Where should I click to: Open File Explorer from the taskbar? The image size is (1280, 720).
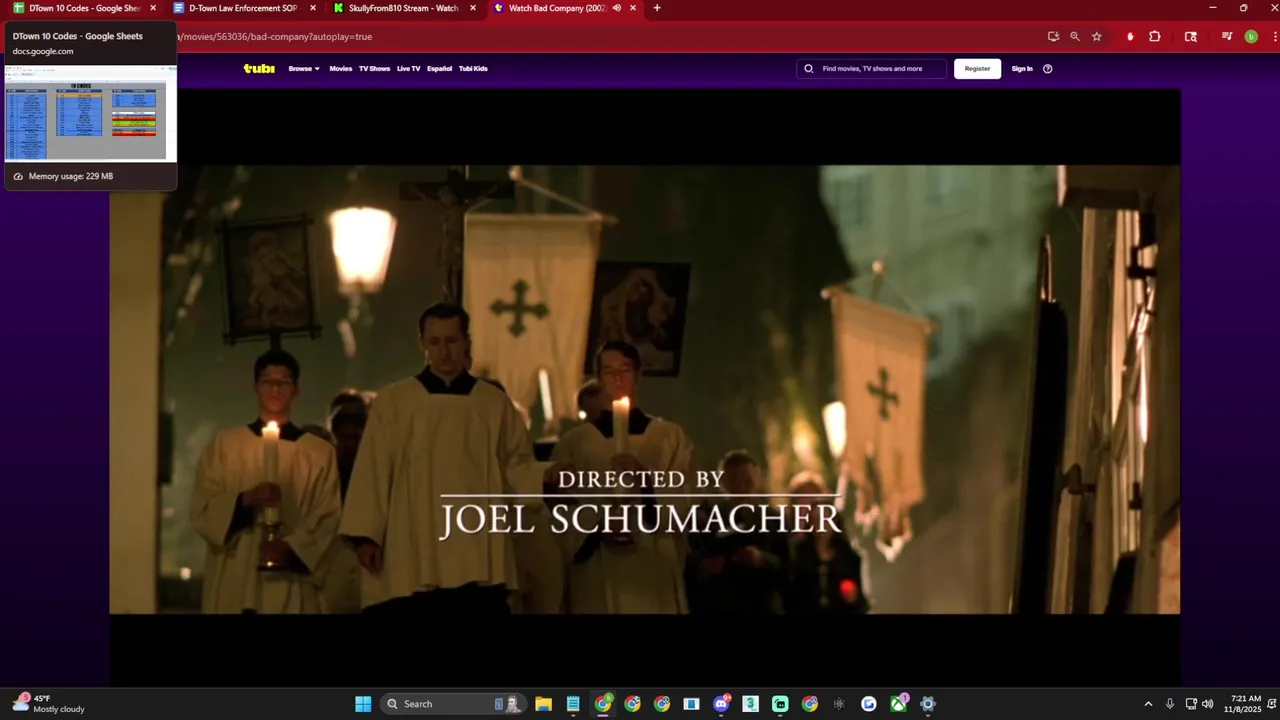coord(543,704)
